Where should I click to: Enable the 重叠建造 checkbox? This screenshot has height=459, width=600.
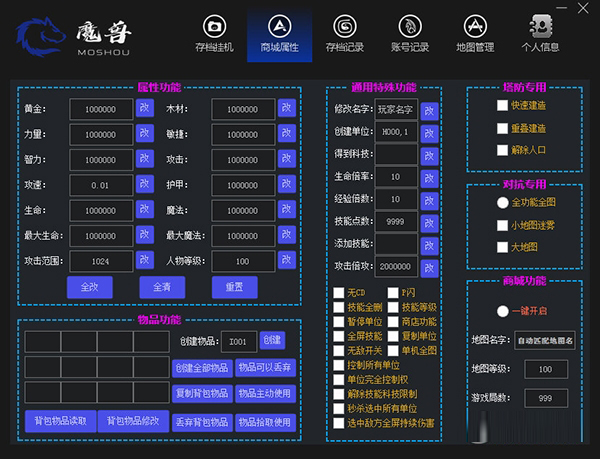coord(502,129)
